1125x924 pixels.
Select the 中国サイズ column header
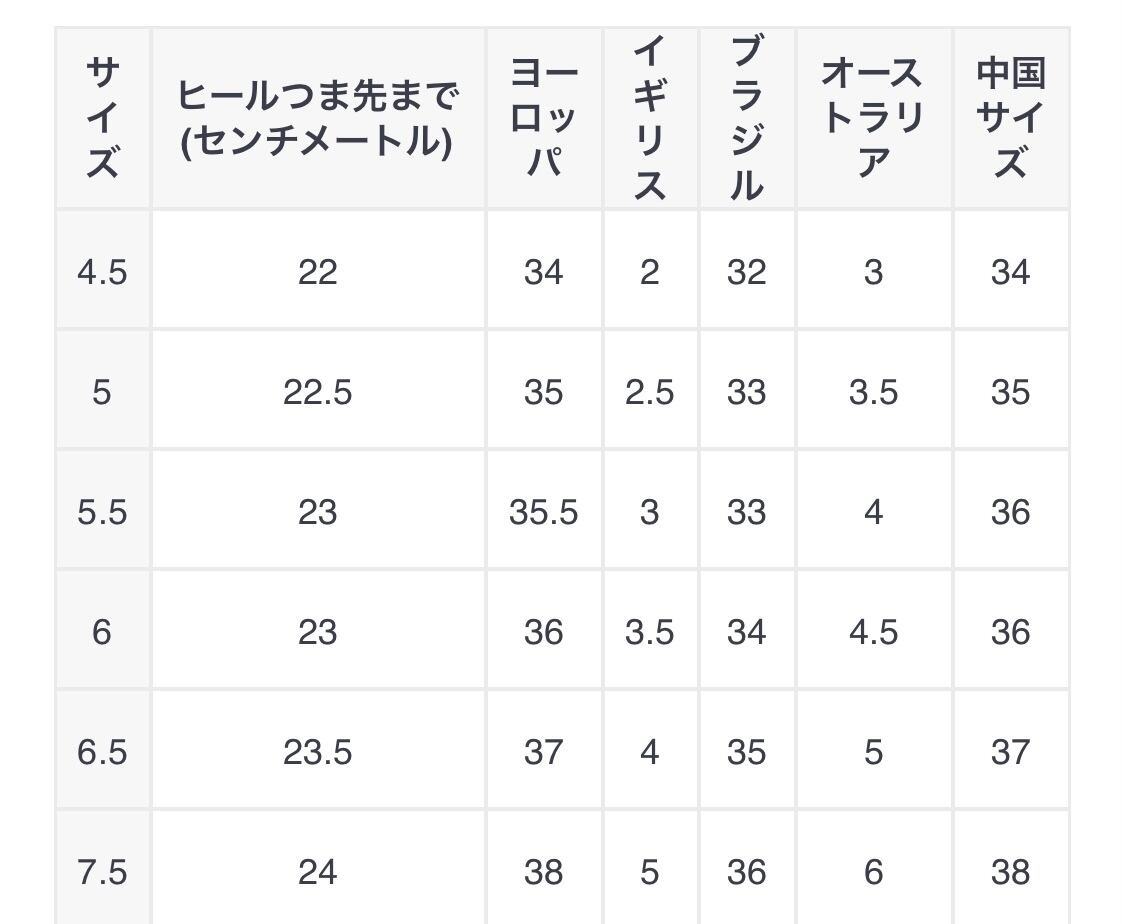pos(1010,118)
